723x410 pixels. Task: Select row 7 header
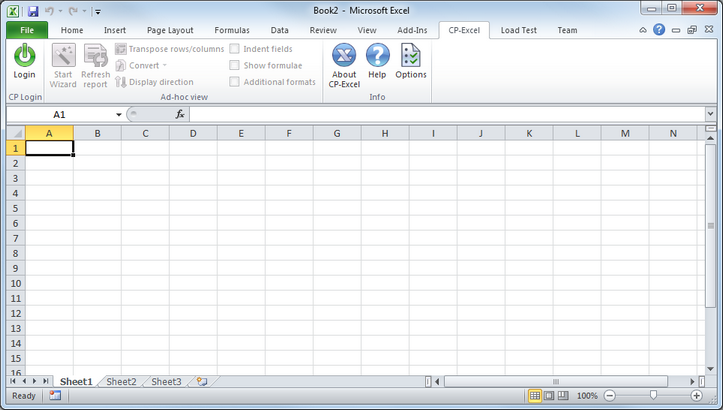pyautogui.click(x=16, y=238)
